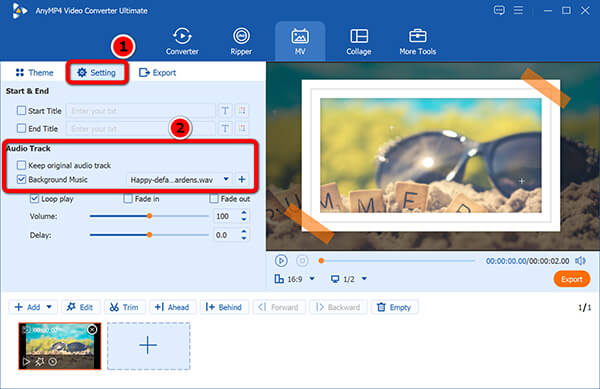The height and width of the screenshot is (389, 600).
Task: Insert clip Behind the selection
Action: 224,307
